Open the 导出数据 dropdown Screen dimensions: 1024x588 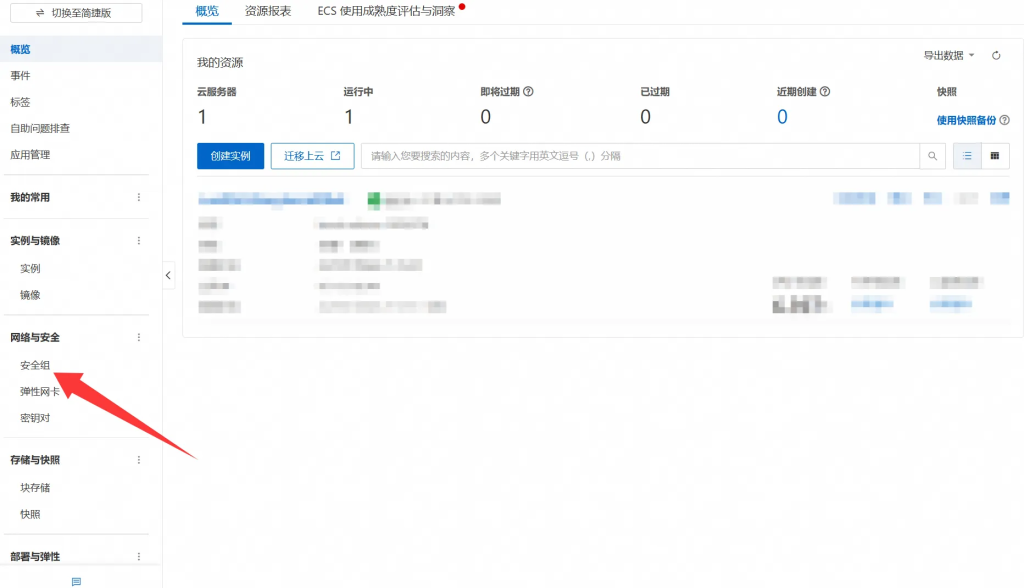coord(948,56)
